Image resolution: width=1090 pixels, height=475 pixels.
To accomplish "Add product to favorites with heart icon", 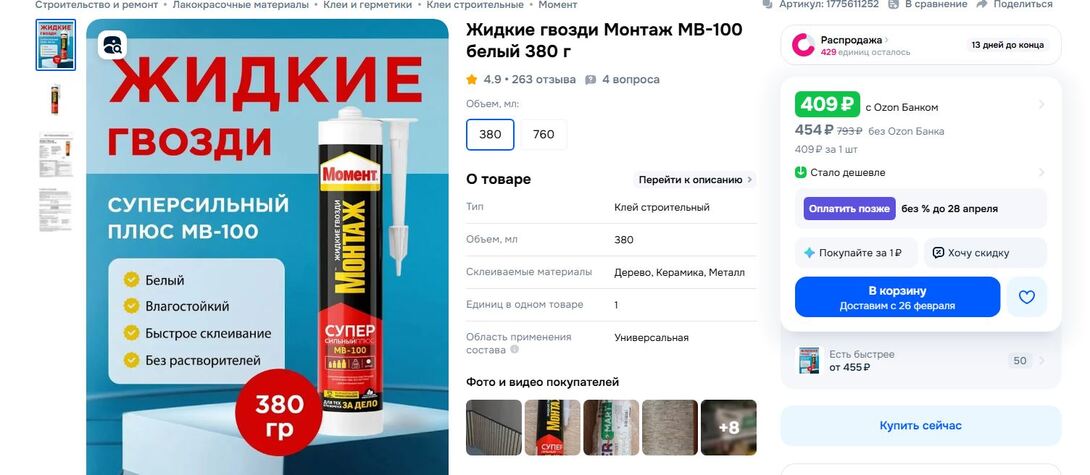I will (1027, 297).
